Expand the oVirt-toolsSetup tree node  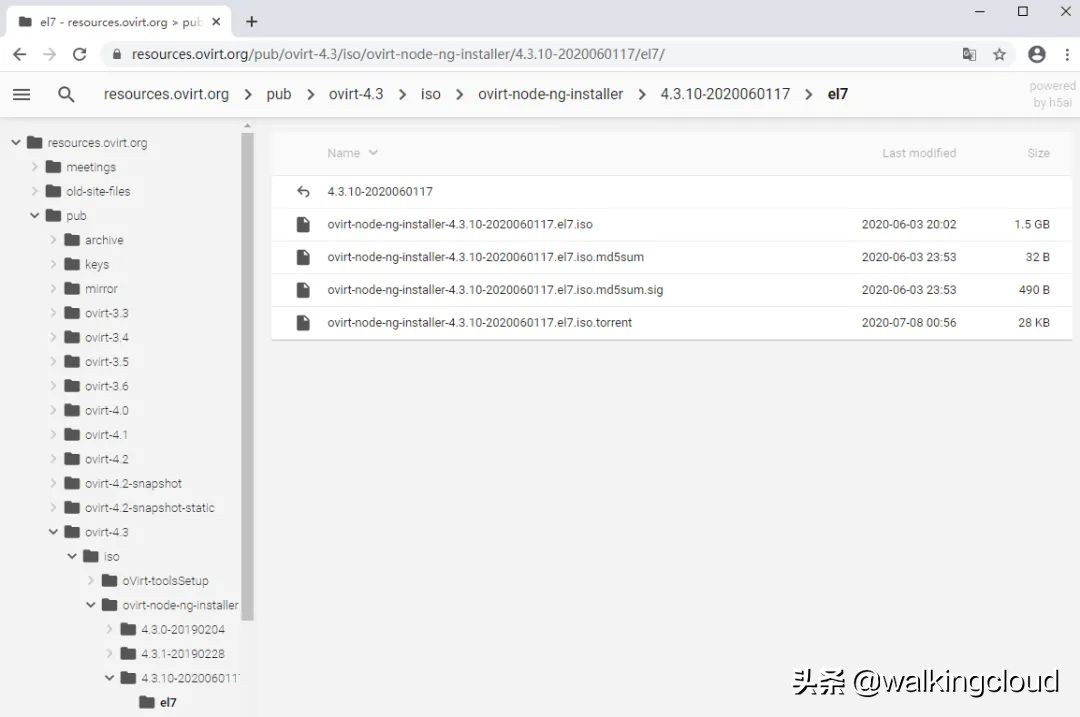click(x=90, y=580)
